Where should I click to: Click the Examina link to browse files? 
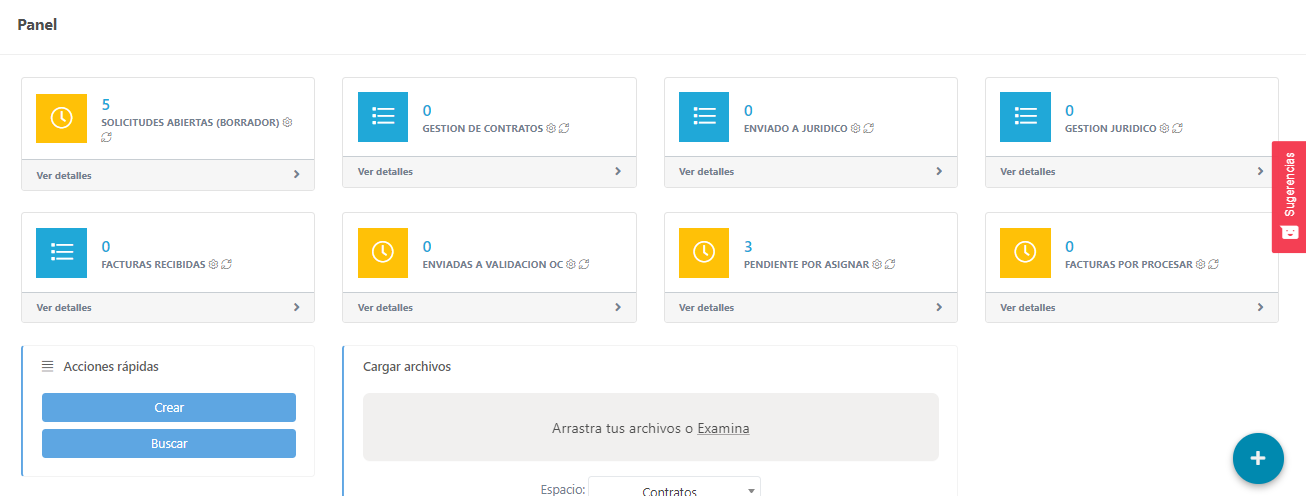point(723,428)
